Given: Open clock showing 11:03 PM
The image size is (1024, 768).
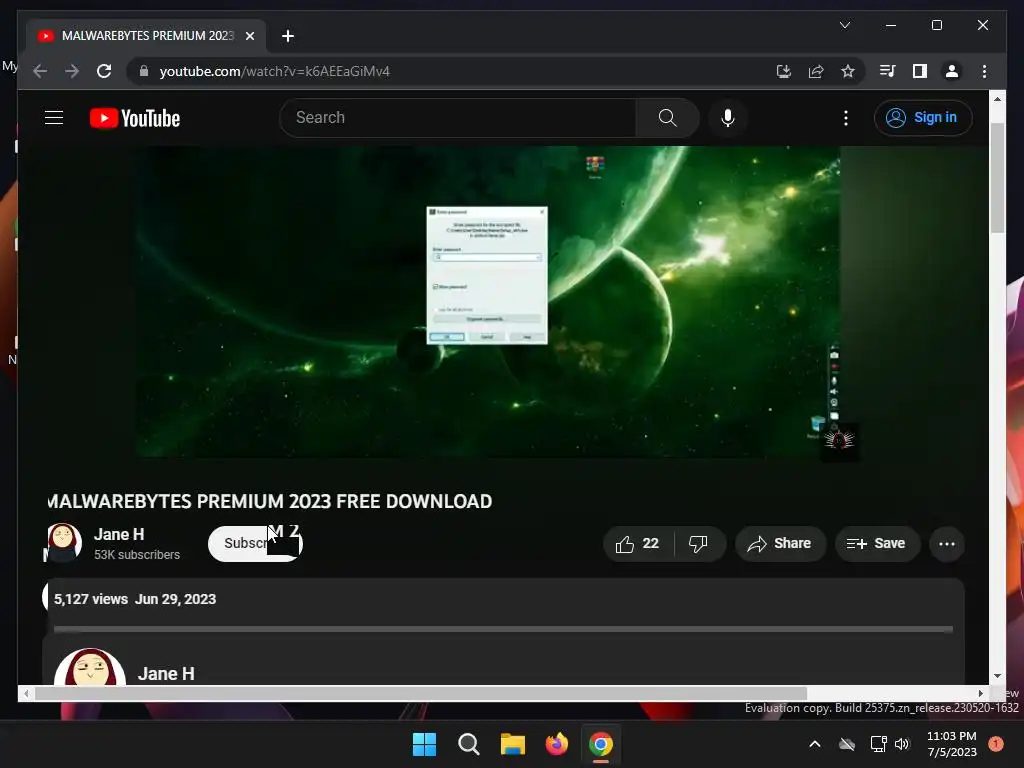Looking at the screenshot, I should 952,744.
